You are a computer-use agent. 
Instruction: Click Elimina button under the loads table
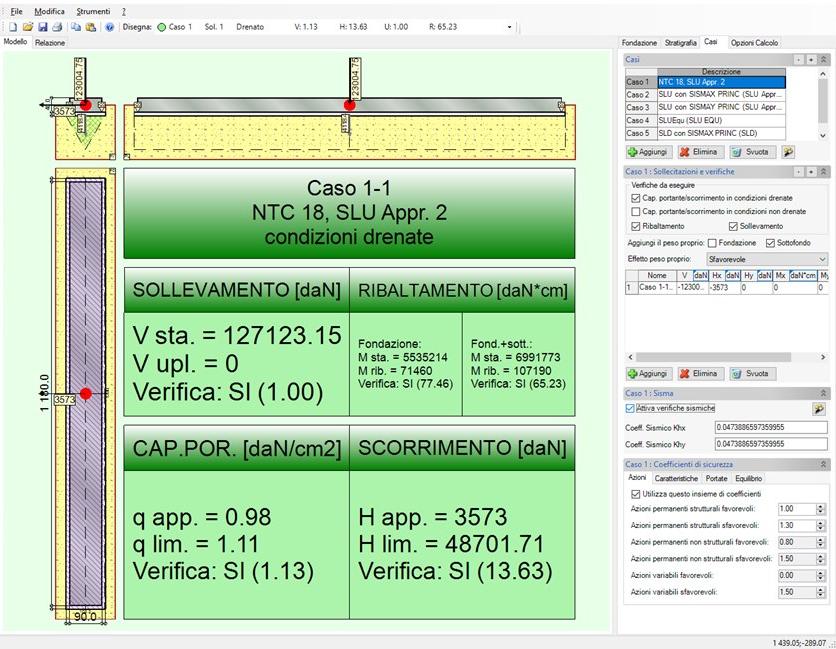[698, 373]
